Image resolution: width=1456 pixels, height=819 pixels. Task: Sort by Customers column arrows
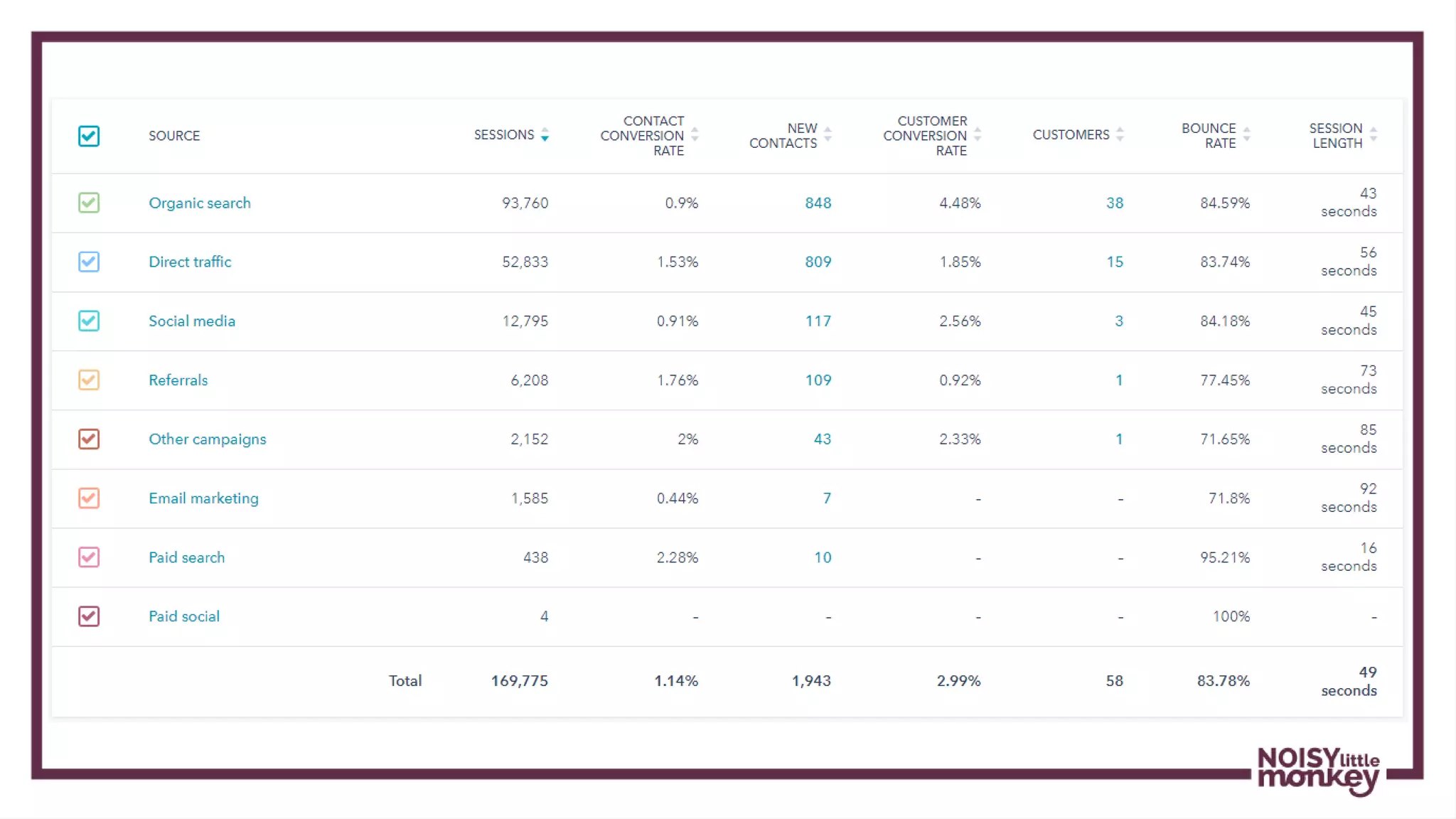[x=1120, y=134]
